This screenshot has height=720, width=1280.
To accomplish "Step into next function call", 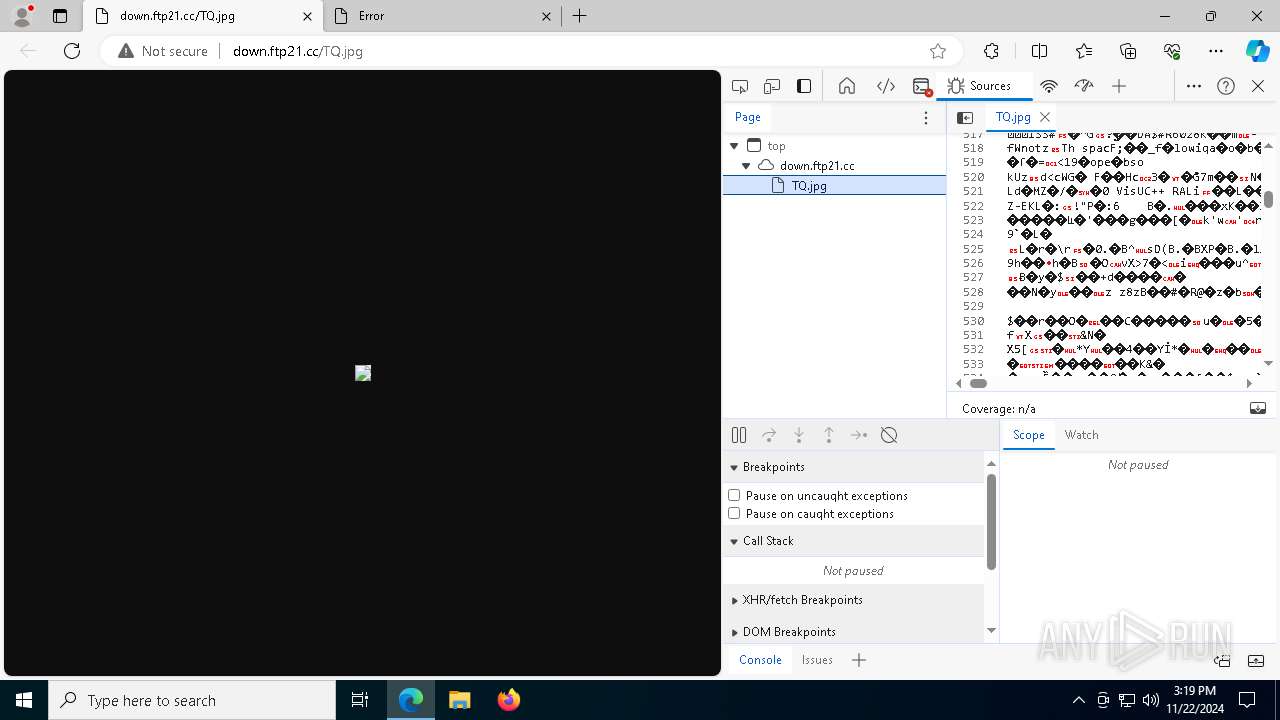I will 799,435.
